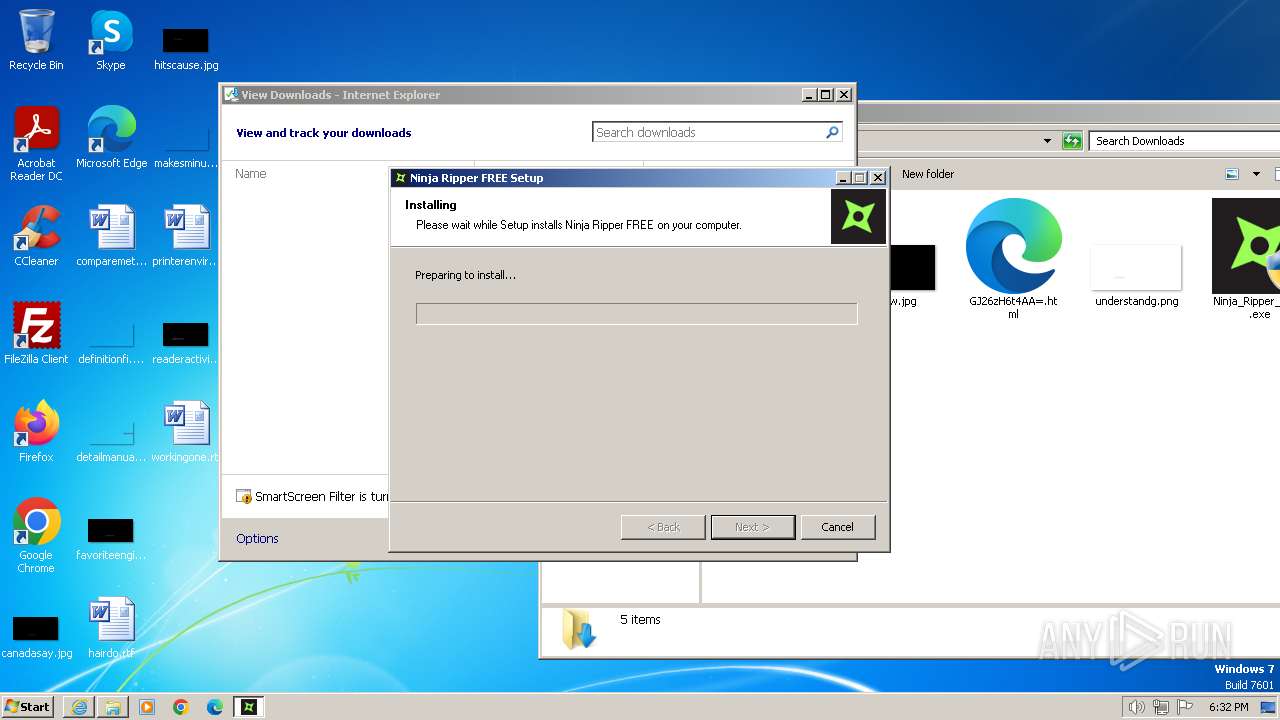Click the disabled Back button in Setup
Screen dimensions: 1280x720
coord(663,527)
